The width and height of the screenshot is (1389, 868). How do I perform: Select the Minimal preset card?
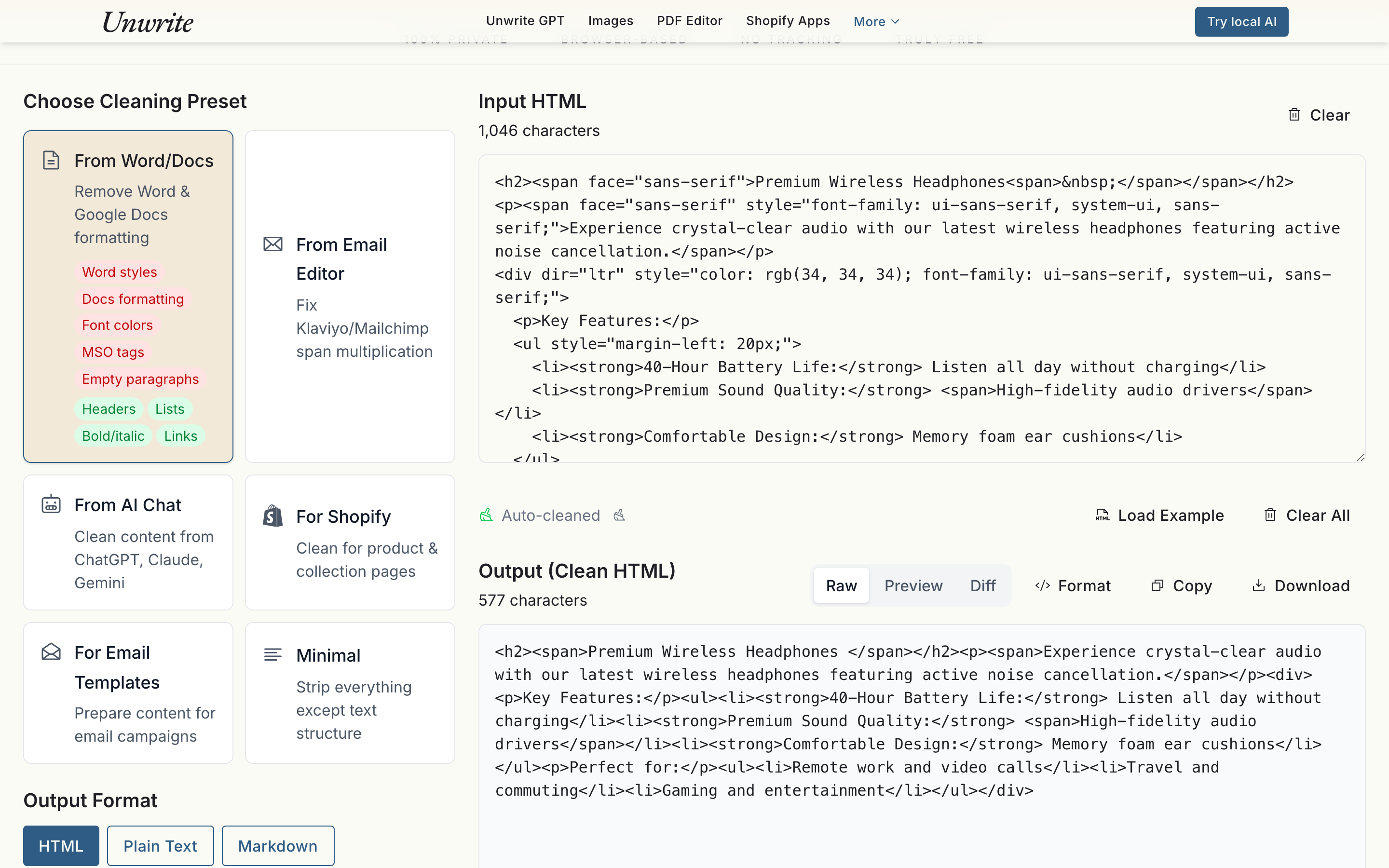click(x=350, y=693)
